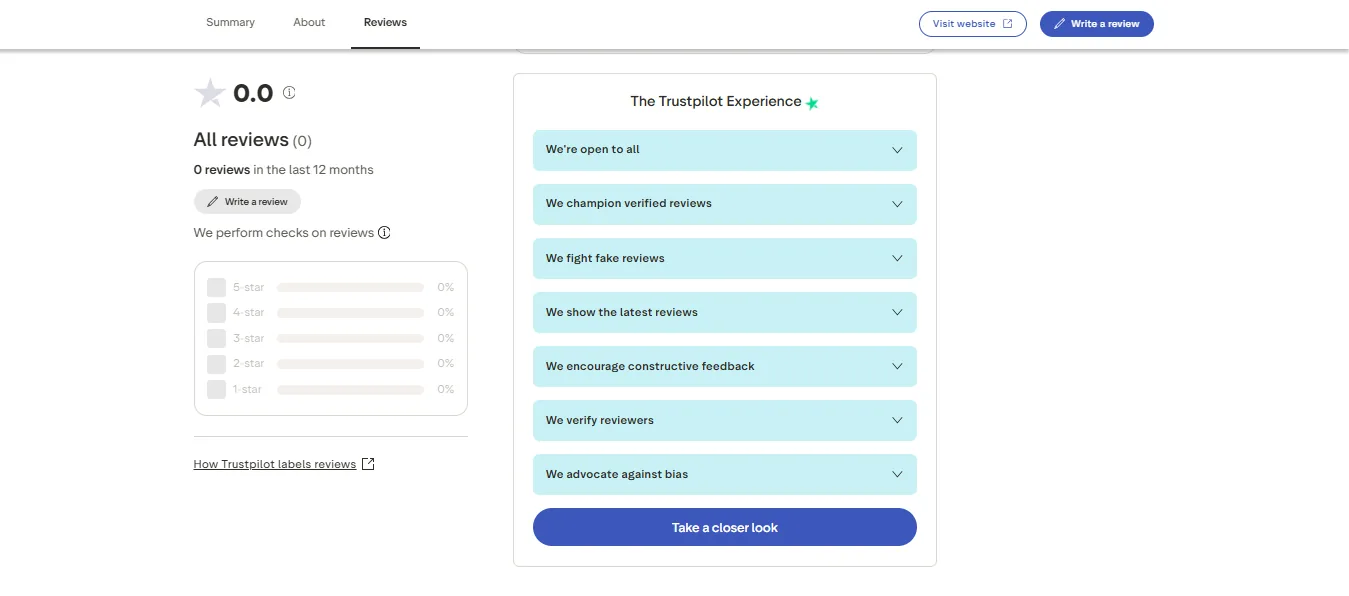Click the external link icon in Visit website
Screen dimensions: 1349x596
coord(1008,24)
